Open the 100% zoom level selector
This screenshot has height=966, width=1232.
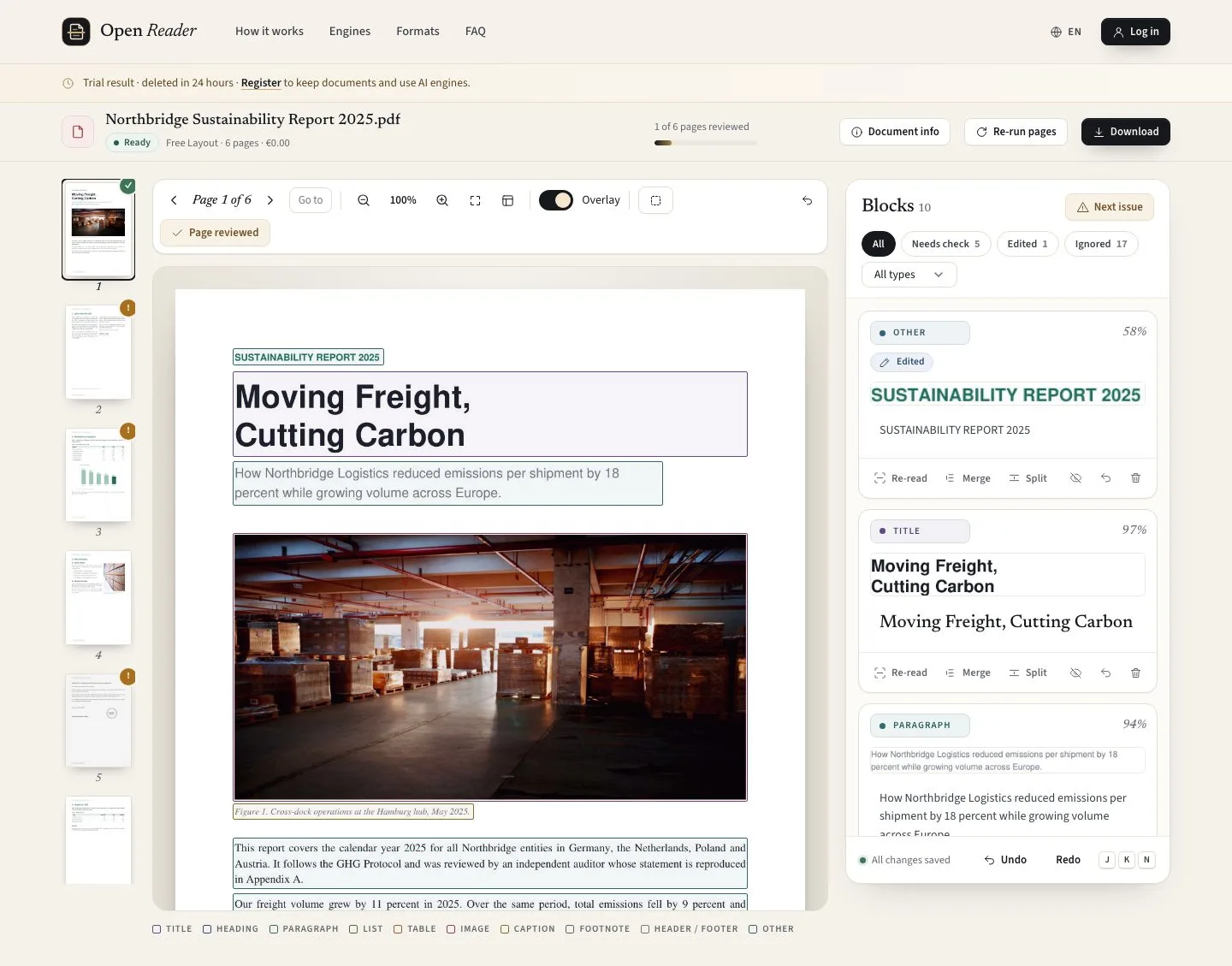403,200
